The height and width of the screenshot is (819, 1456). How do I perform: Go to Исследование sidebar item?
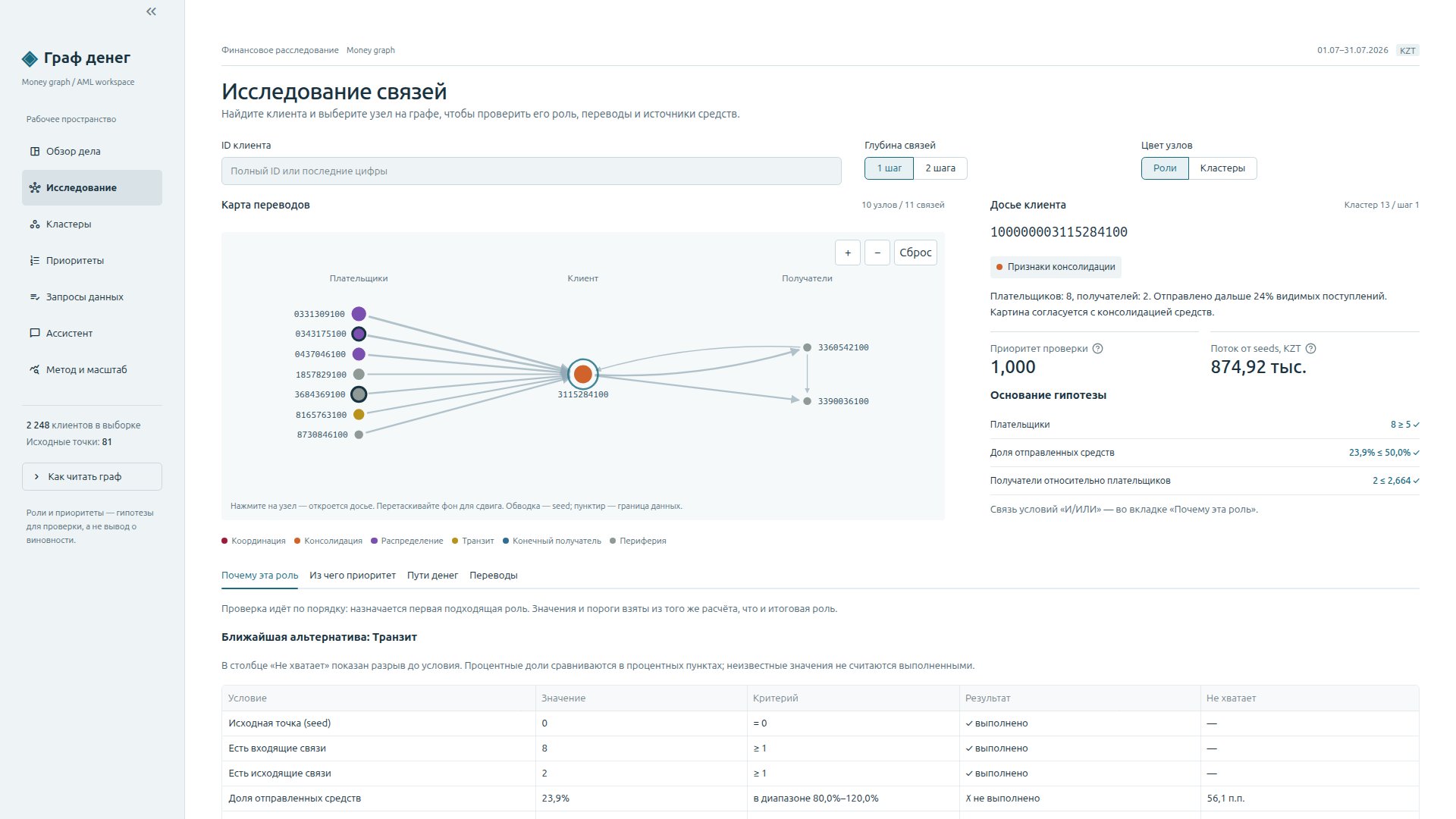(92, 187)
